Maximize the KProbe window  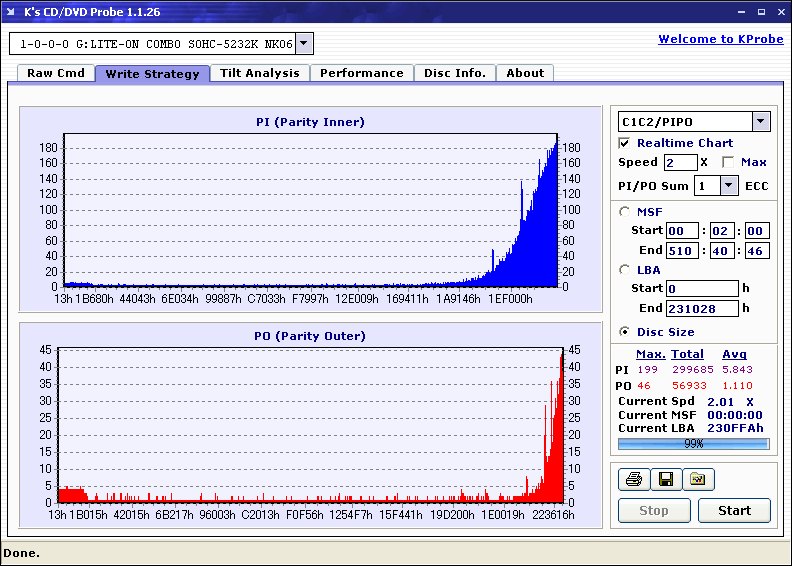point(761,12)
